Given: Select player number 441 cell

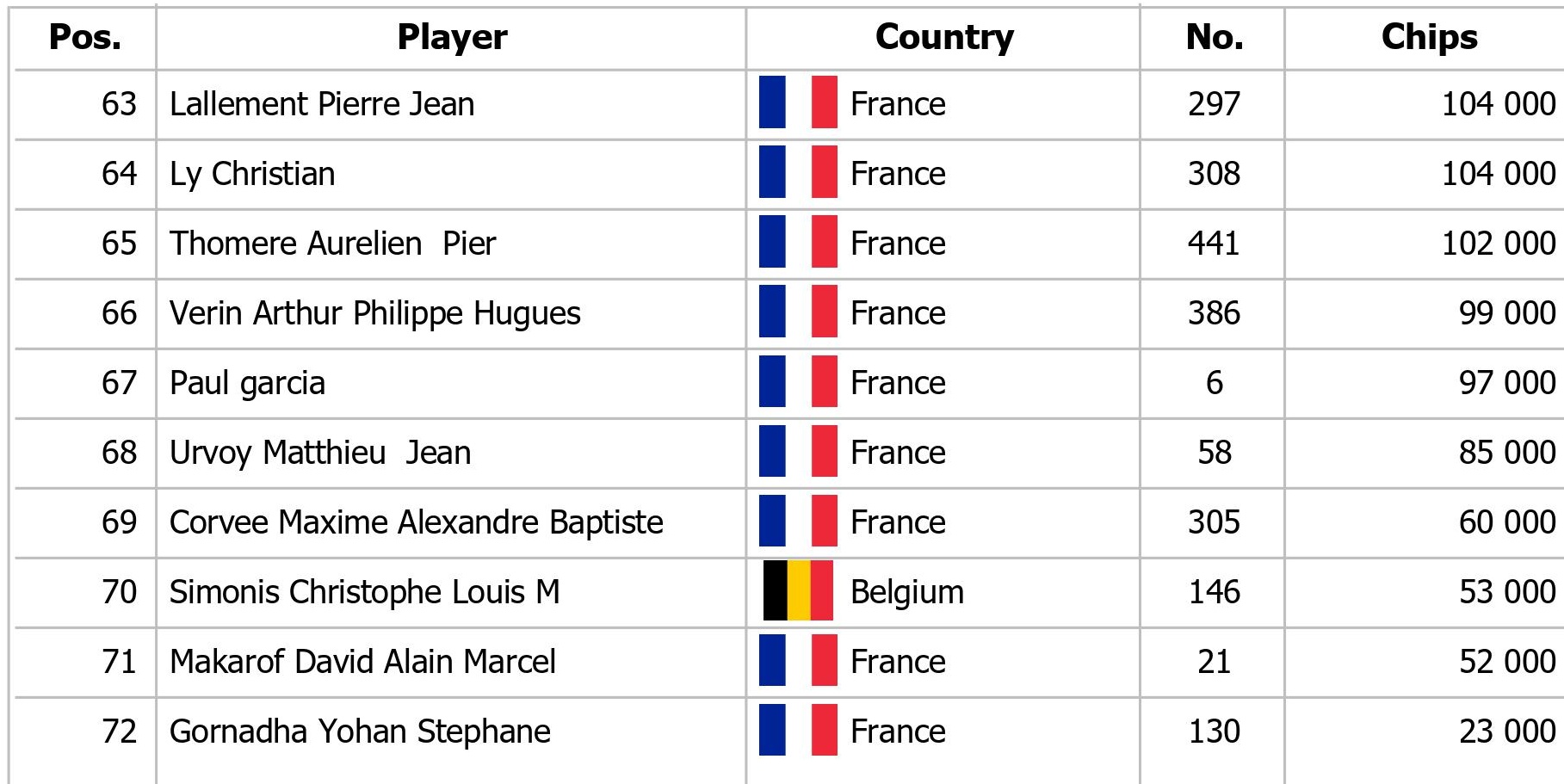Looking at the screenshot, I should tap(1214, 244).
